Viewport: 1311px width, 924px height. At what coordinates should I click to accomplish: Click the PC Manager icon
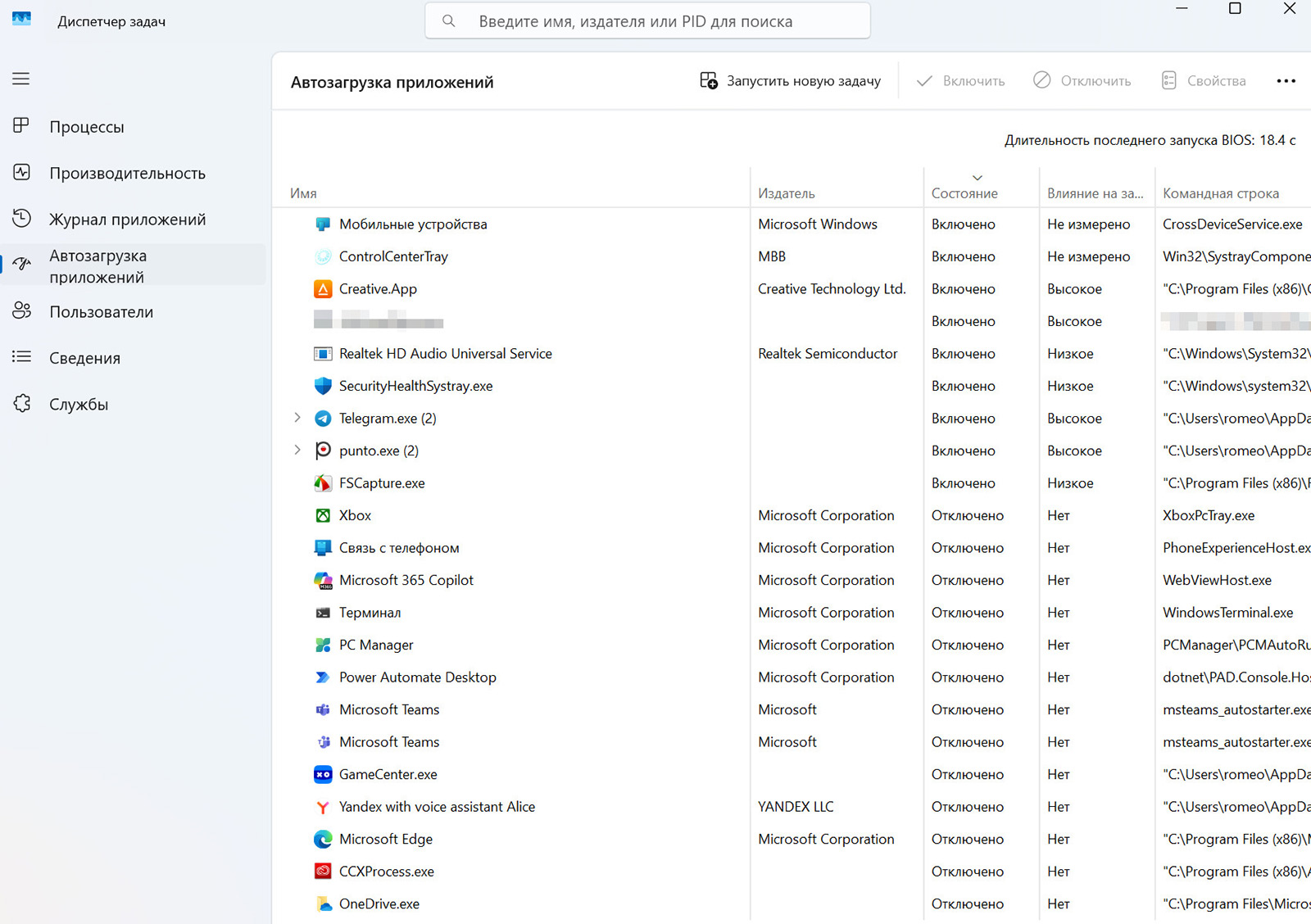click(x=323, y=645)
